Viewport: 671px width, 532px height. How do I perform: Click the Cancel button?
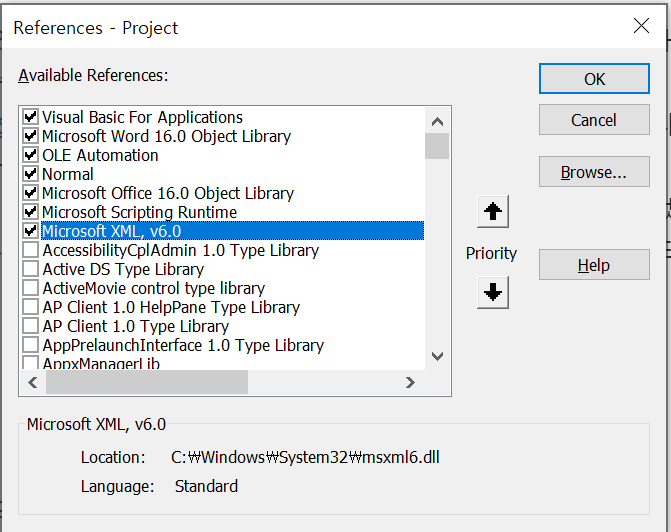594,120
